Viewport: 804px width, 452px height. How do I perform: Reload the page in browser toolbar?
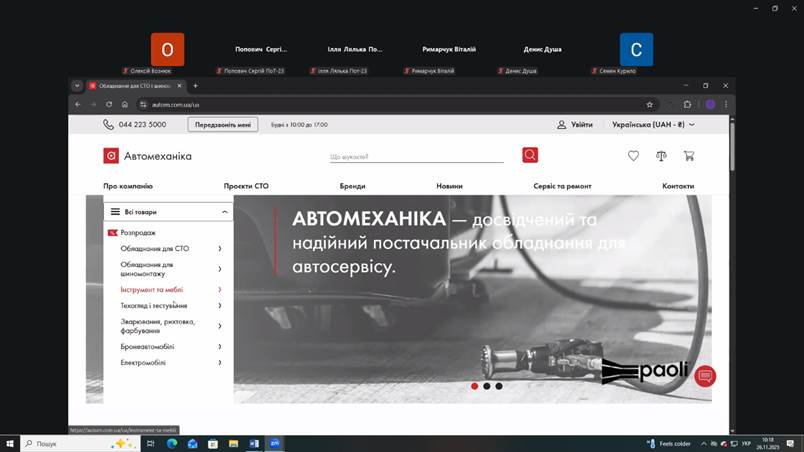point(109,104)
